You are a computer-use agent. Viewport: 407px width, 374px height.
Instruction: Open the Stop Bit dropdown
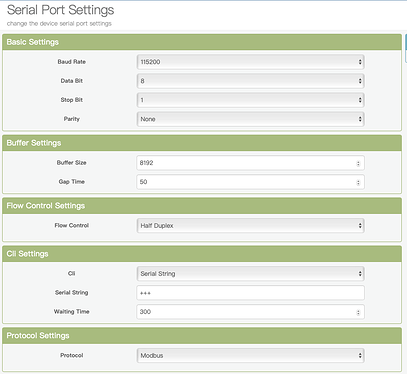pyautogui.click(x=250, y=100)
